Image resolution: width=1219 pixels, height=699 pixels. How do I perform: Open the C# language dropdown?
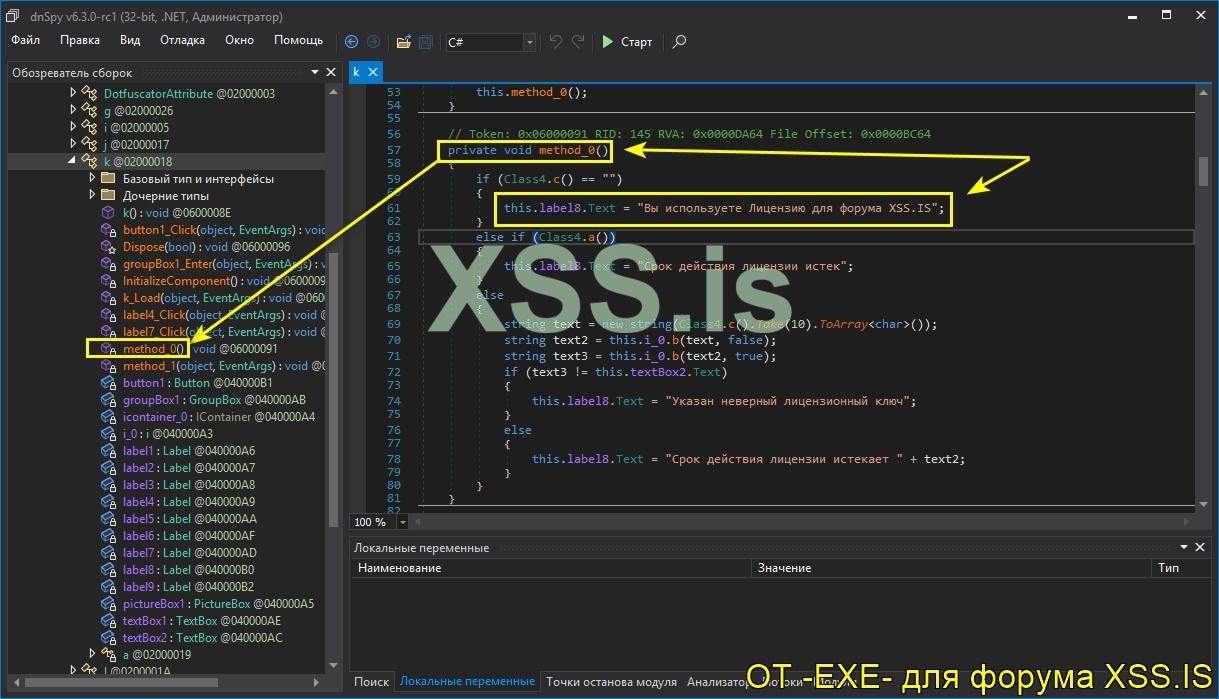[529, 42]
